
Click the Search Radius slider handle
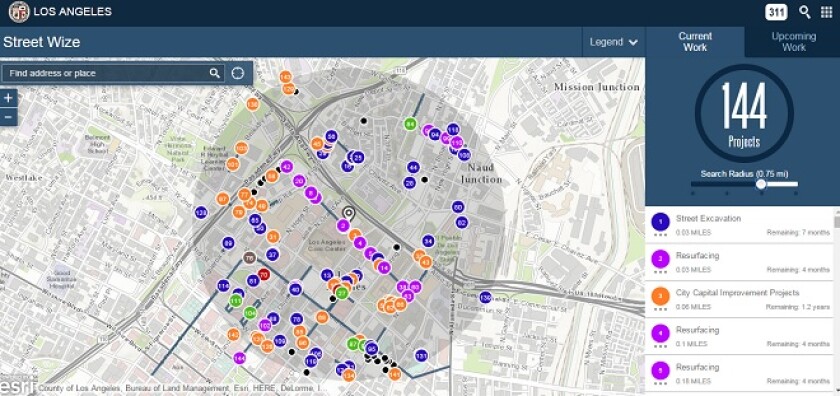(x=761, y=184)
